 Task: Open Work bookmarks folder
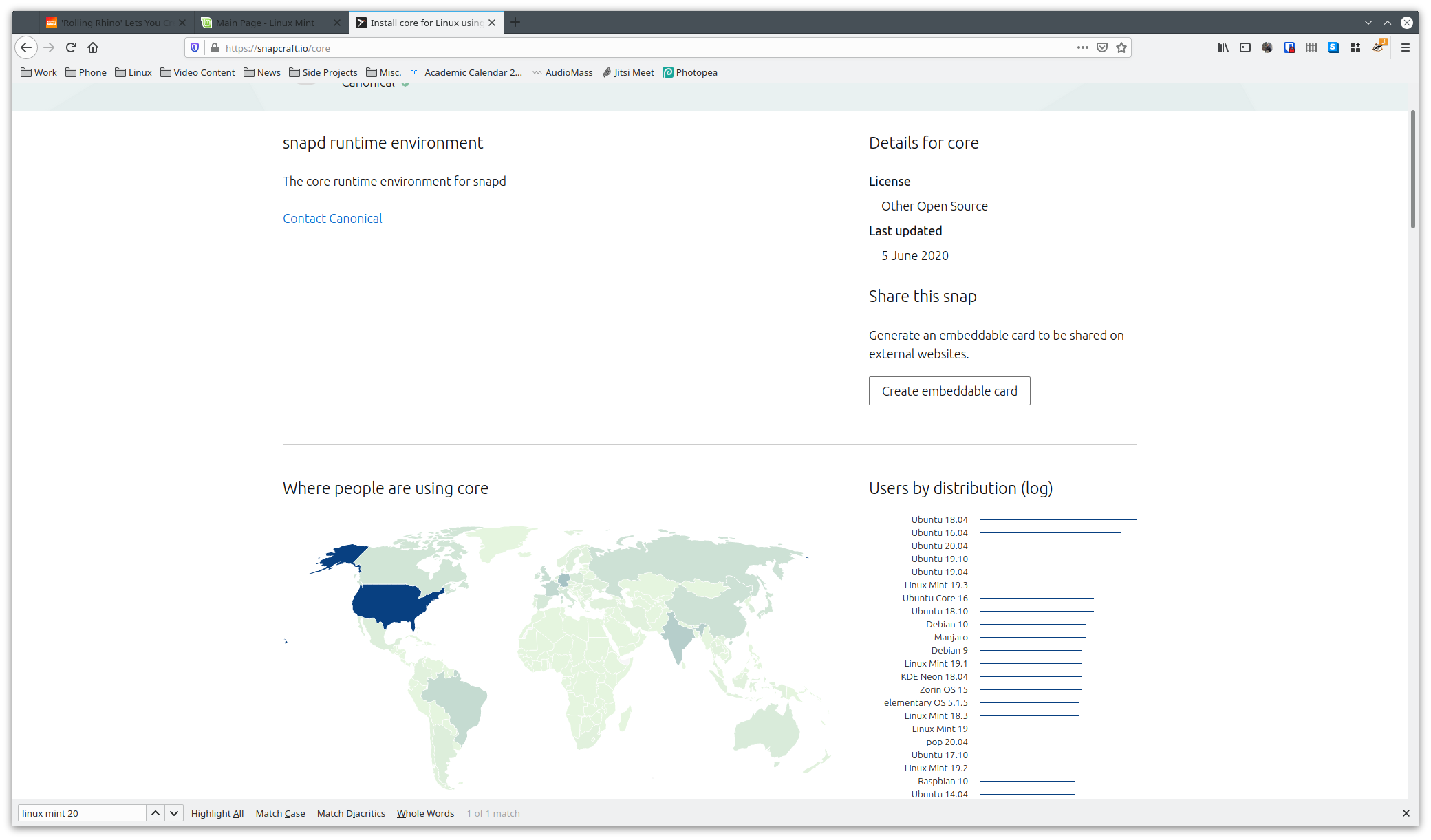(x=39, y=72)
